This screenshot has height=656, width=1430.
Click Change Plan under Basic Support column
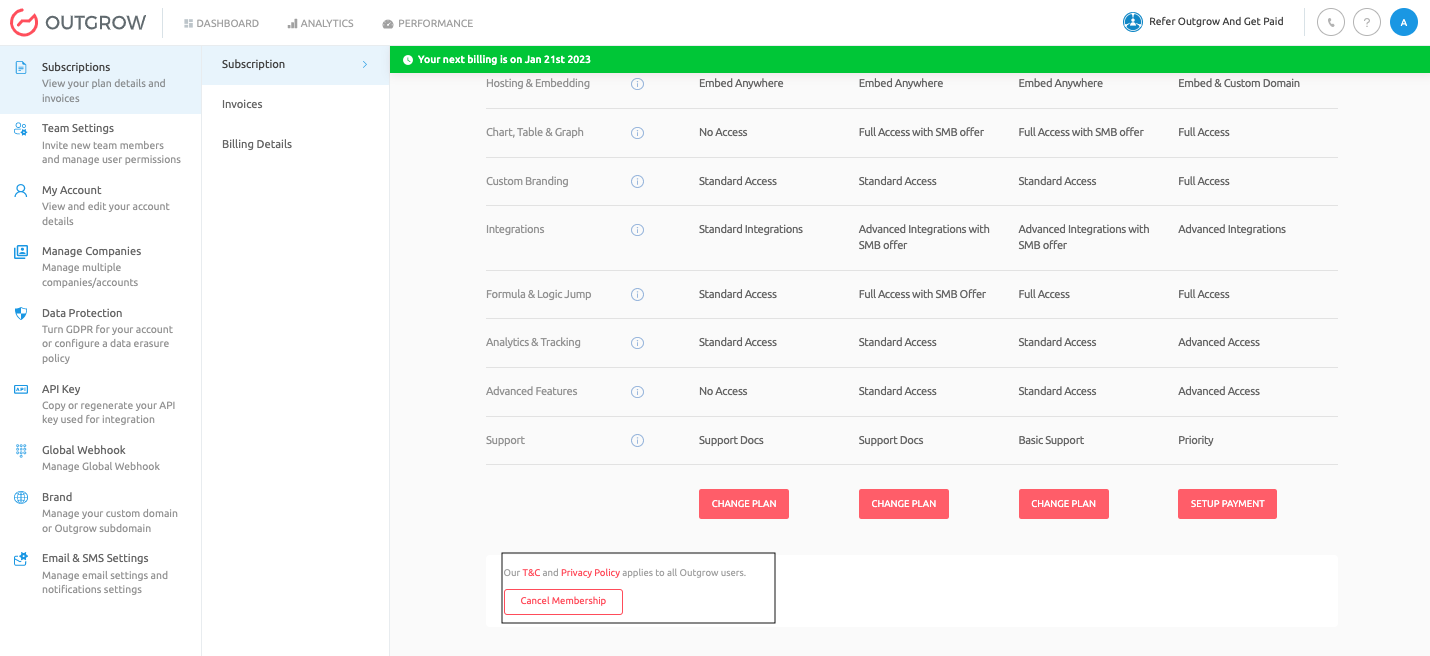coord(1064,504)
